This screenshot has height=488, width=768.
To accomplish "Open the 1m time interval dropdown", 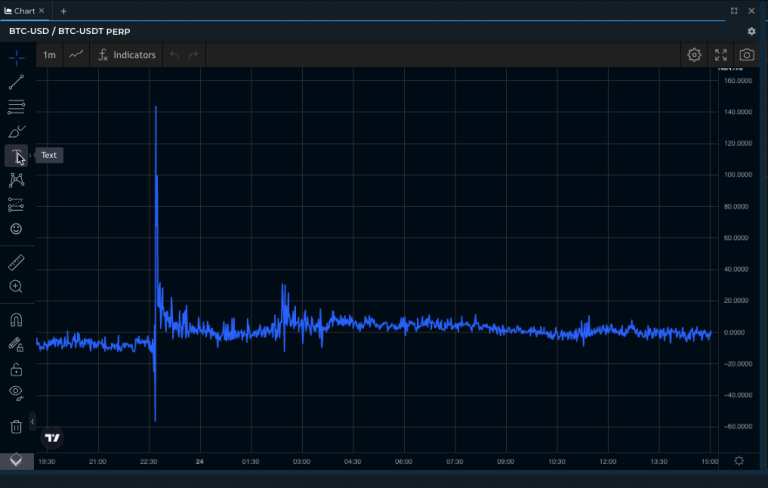I will 49,55.
